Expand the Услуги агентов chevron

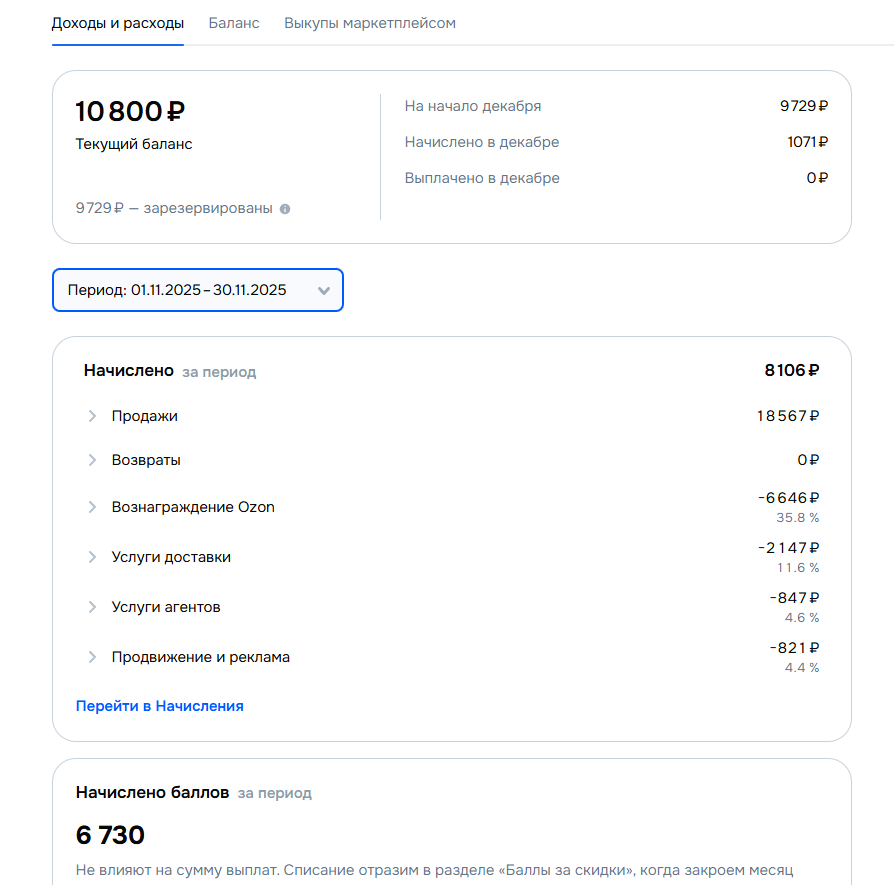[92, 607]
